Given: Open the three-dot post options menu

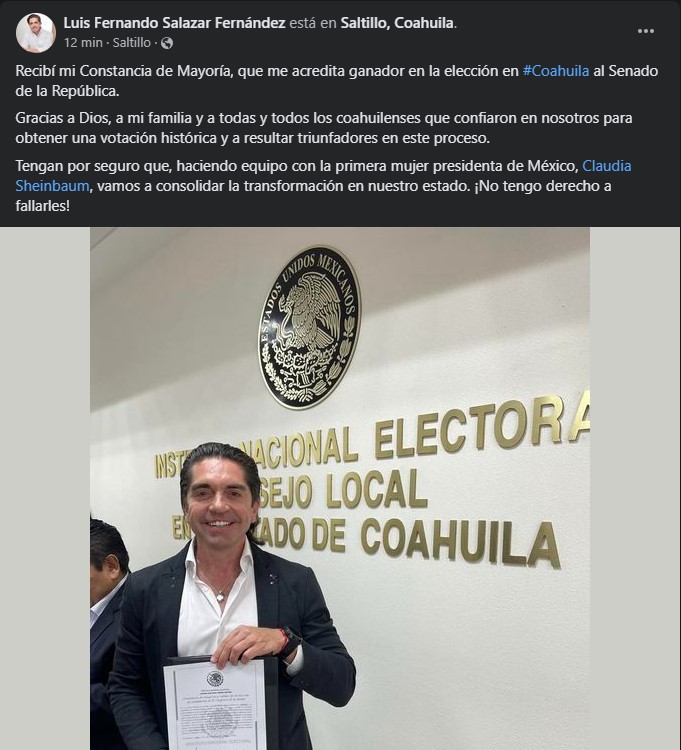Looking at the screenshot, I should (645, 32).
